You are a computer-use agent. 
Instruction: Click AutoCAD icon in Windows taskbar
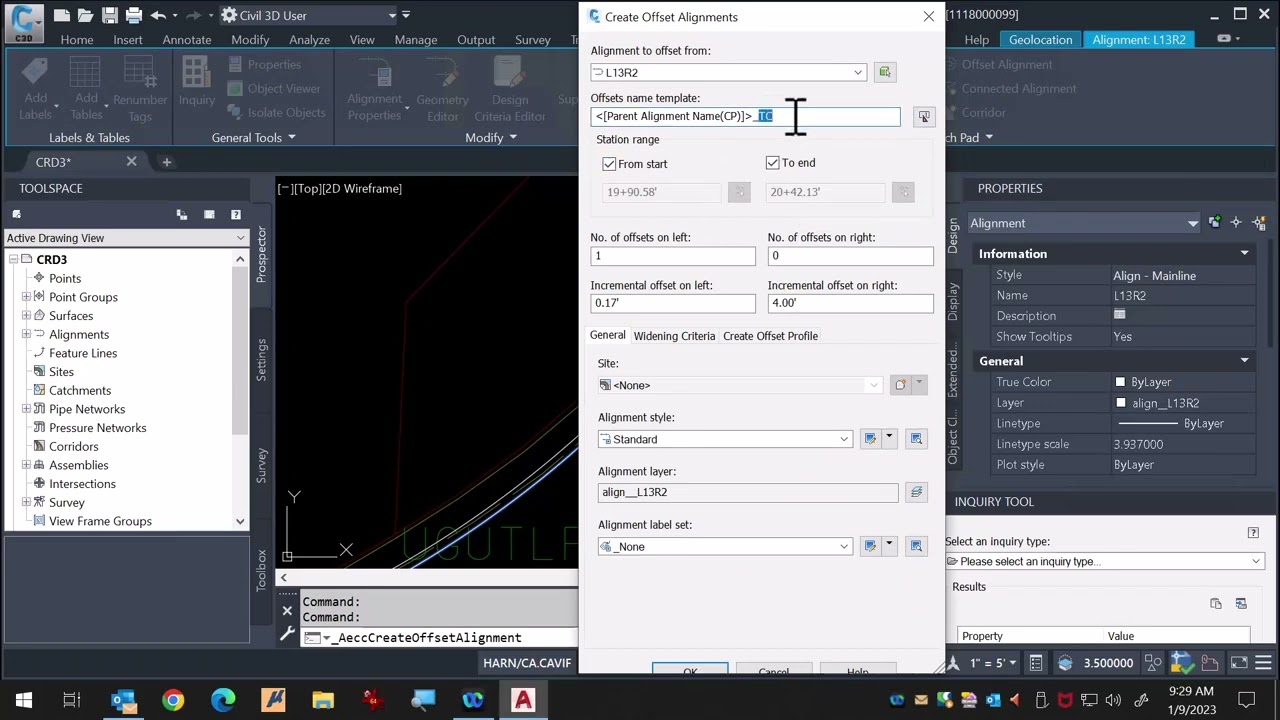523,700
